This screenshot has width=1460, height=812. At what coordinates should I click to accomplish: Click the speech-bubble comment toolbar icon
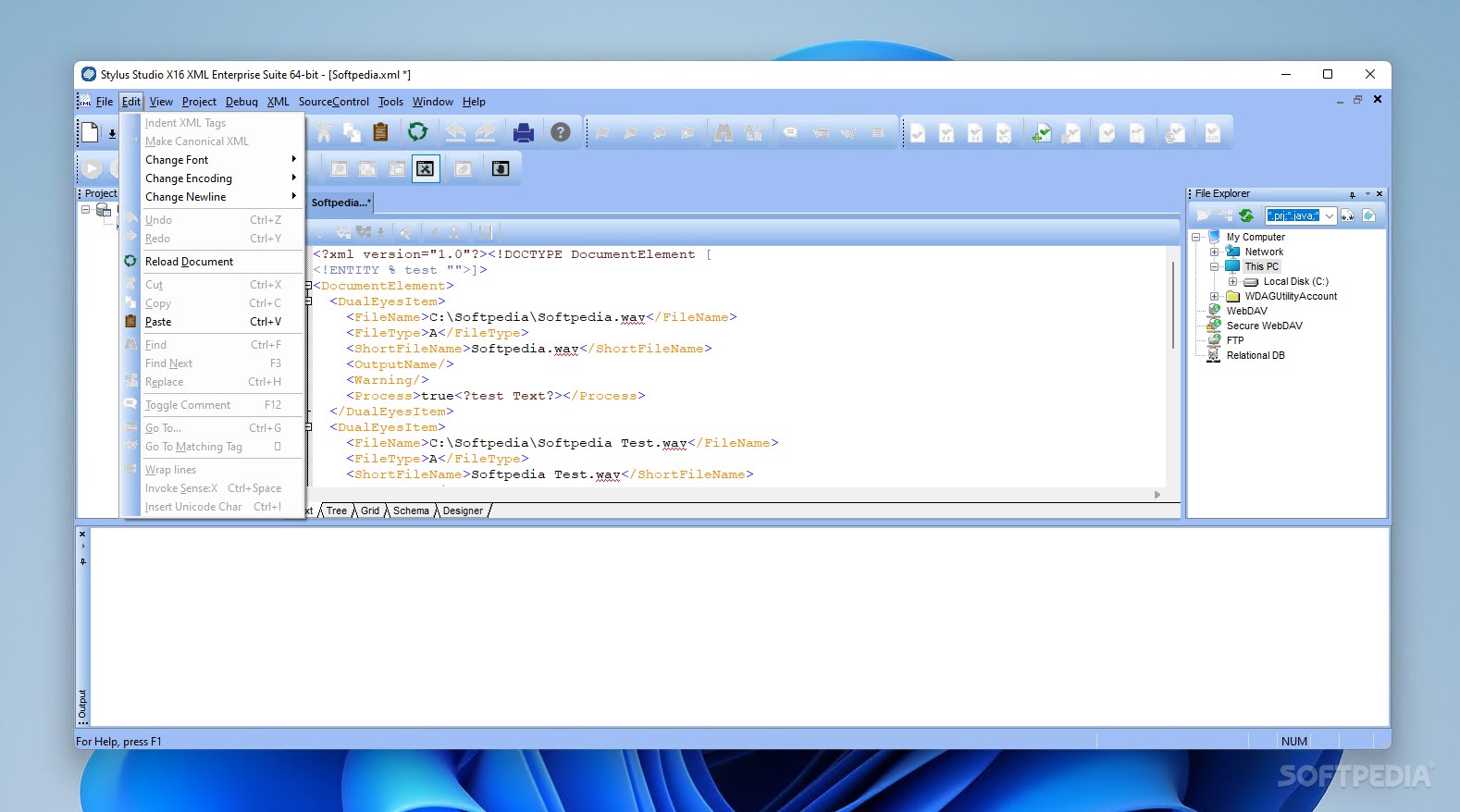point(791,133)
